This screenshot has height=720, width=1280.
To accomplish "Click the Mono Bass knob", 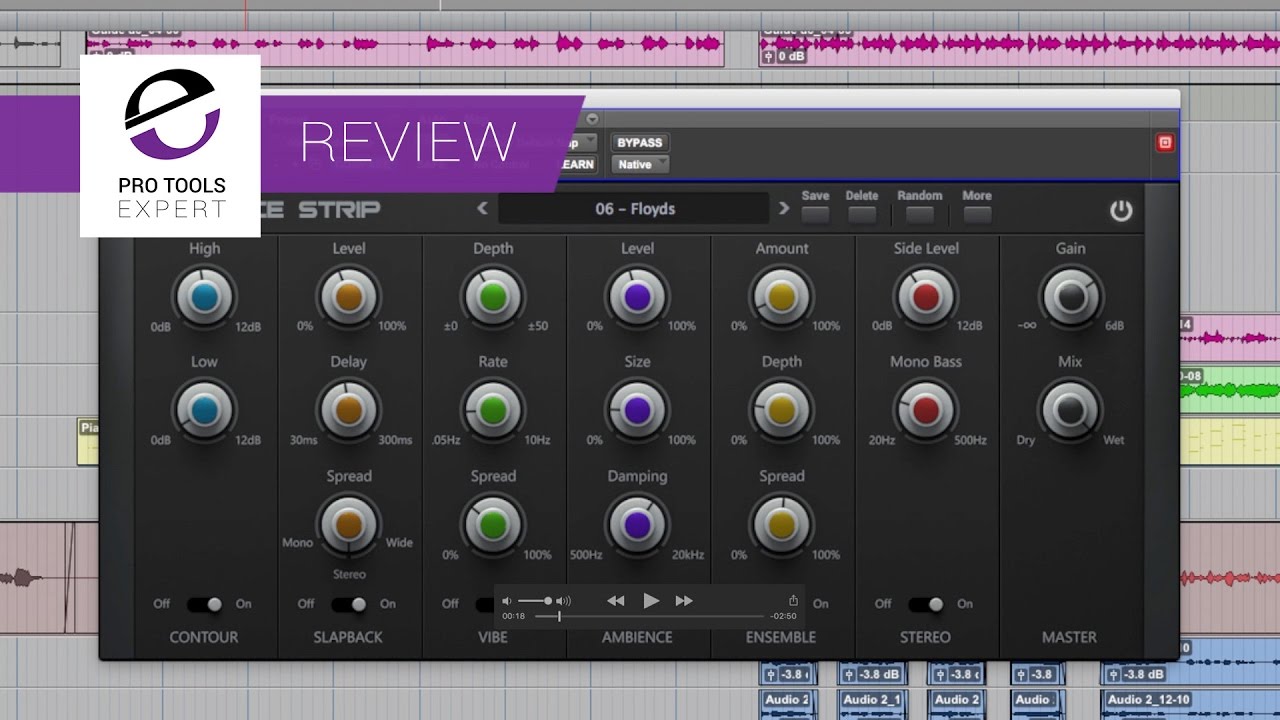I will [925, 410].
